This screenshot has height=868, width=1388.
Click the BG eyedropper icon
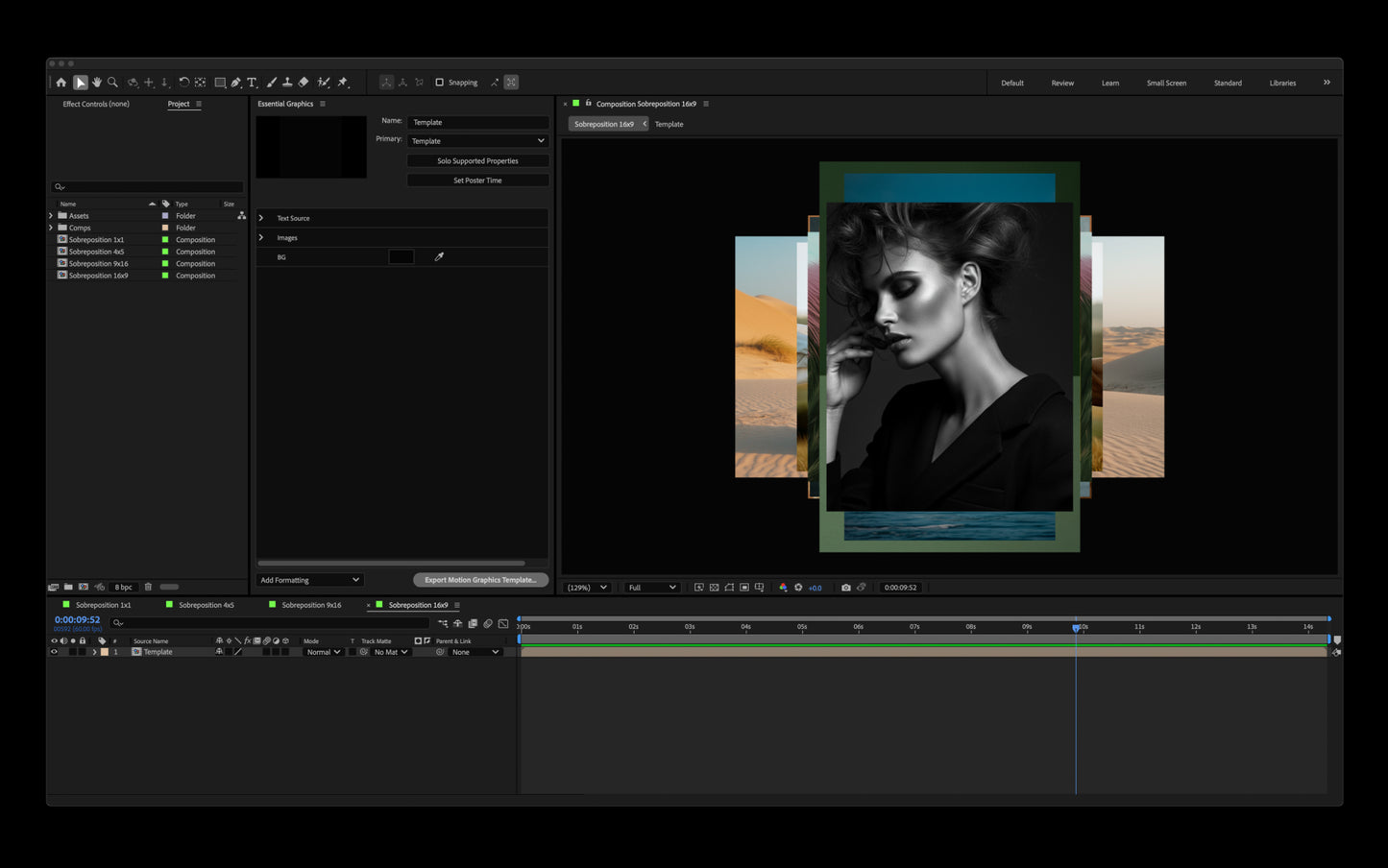pos(439,257)
